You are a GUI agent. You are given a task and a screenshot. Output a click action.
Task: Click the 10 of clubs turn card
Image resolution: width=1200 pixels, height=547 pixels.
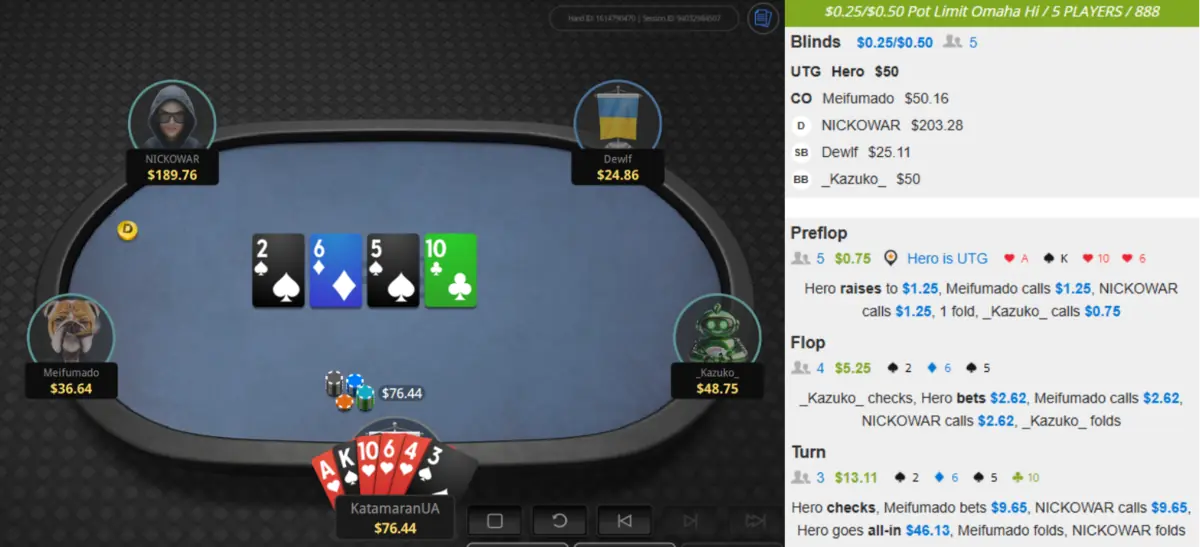click(451, 270)
